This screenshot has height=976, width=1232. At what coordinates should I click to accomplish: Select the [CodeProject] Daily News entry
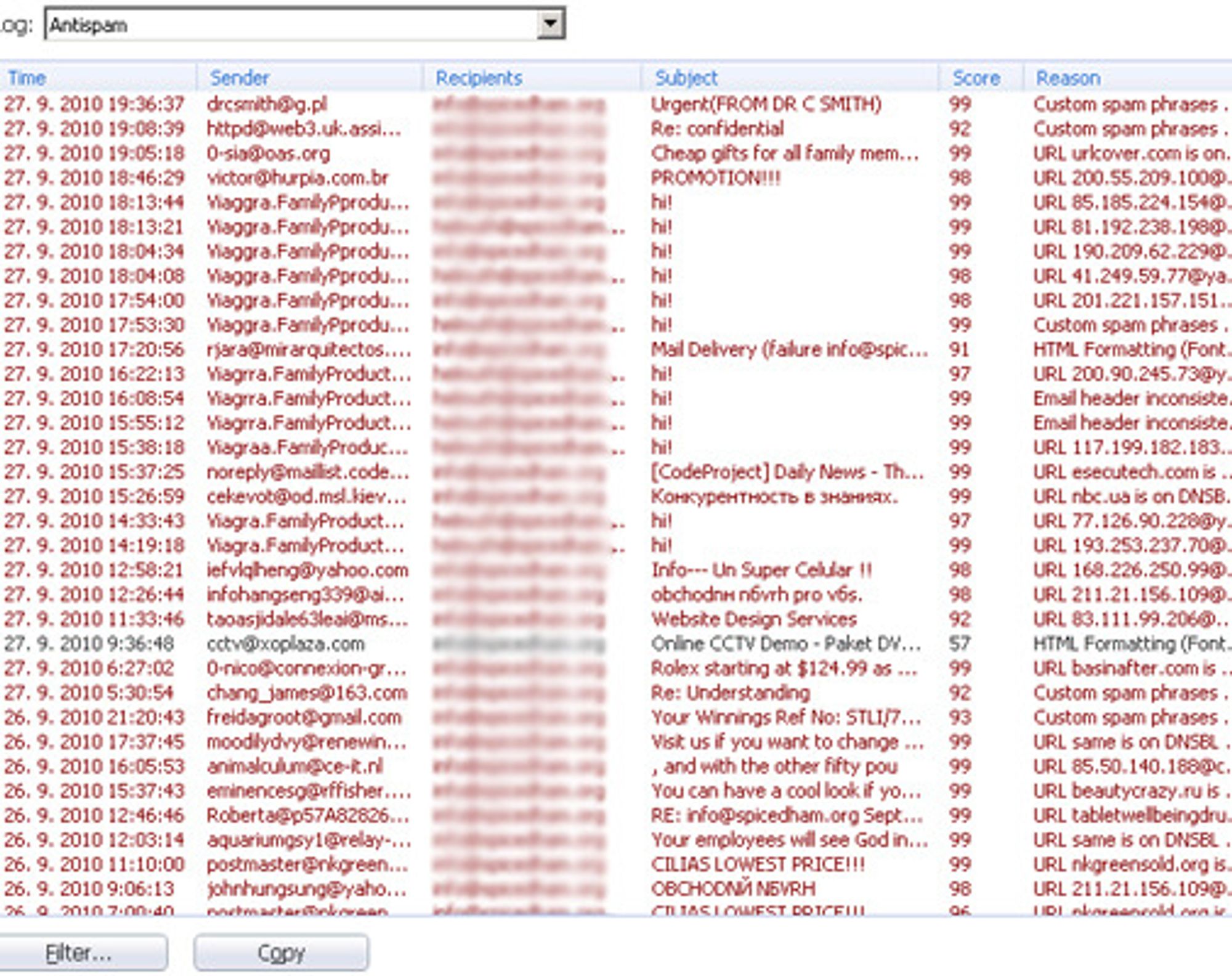click(616, 472)
